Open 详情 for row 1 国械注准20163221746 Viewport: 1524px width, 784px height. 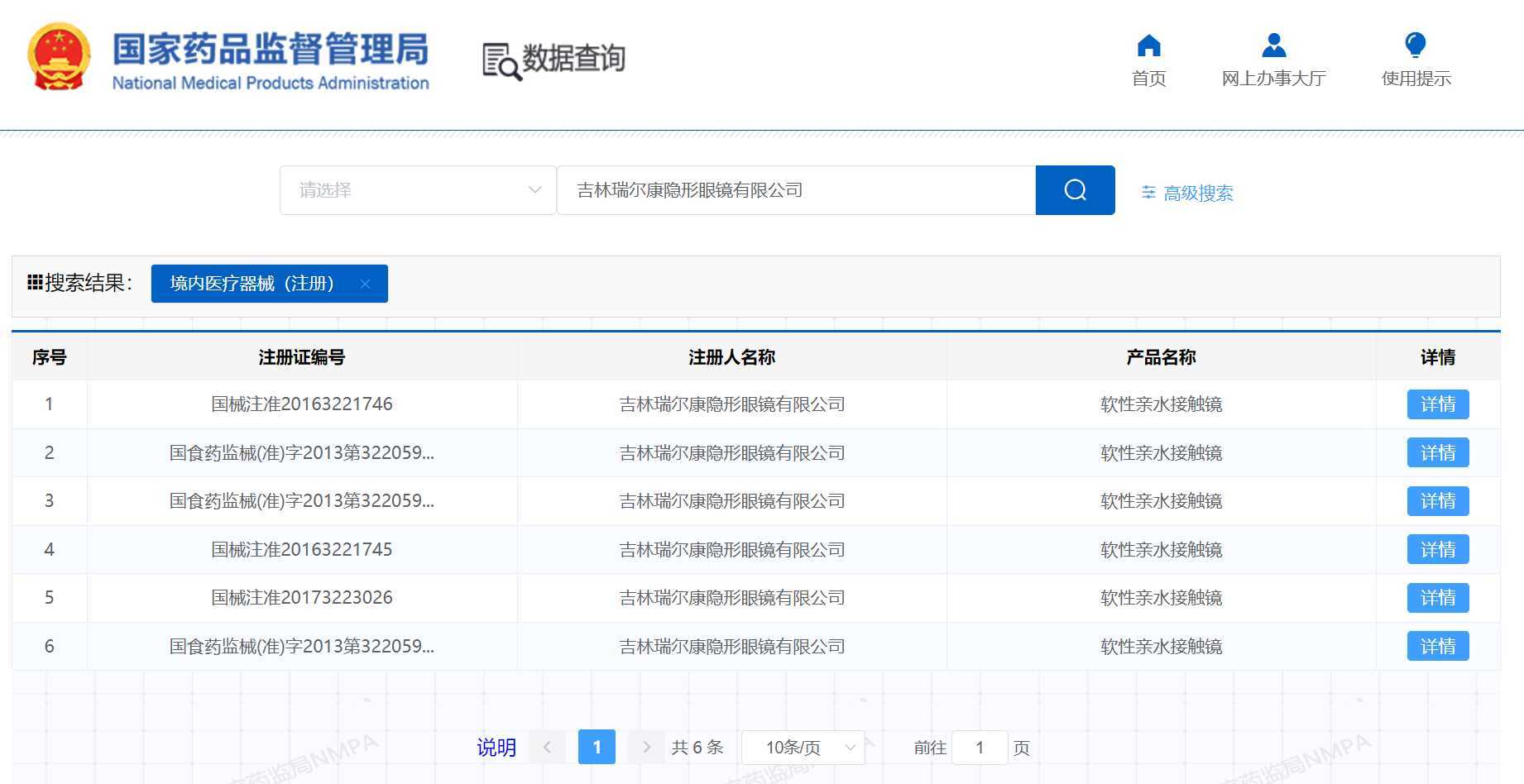[x=1438, y=404]
